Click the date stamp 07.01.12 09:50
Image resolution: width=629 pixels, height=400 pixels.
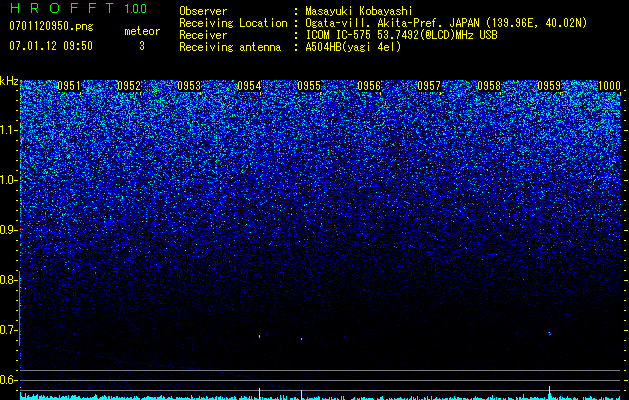(51, 46)
